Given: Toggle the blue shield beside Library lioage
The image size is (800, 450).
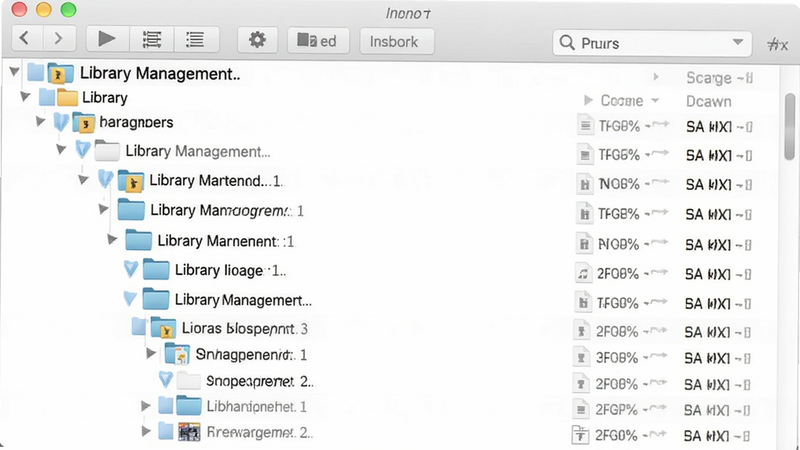Looking at the screenshot, I should pyautogui.click(x=131, y=268).
